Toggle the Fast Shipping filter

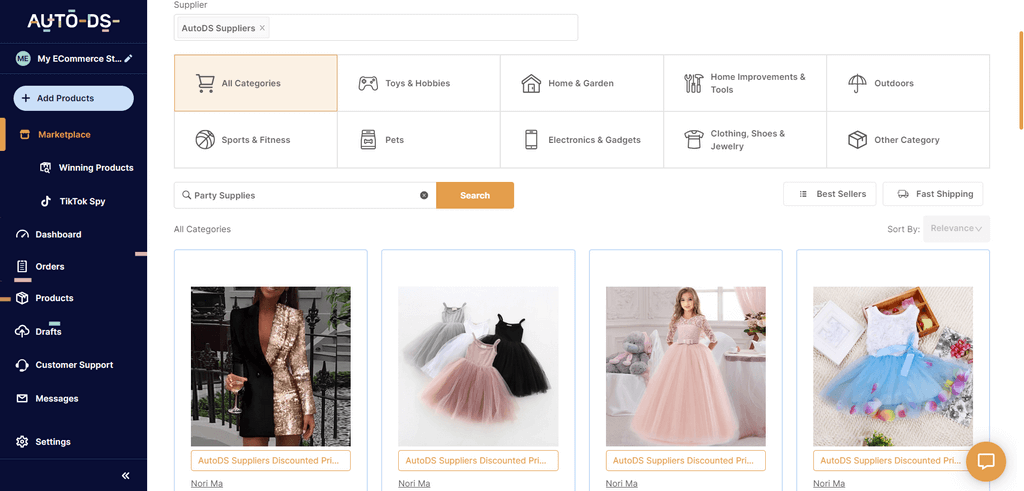coord(934,194)
